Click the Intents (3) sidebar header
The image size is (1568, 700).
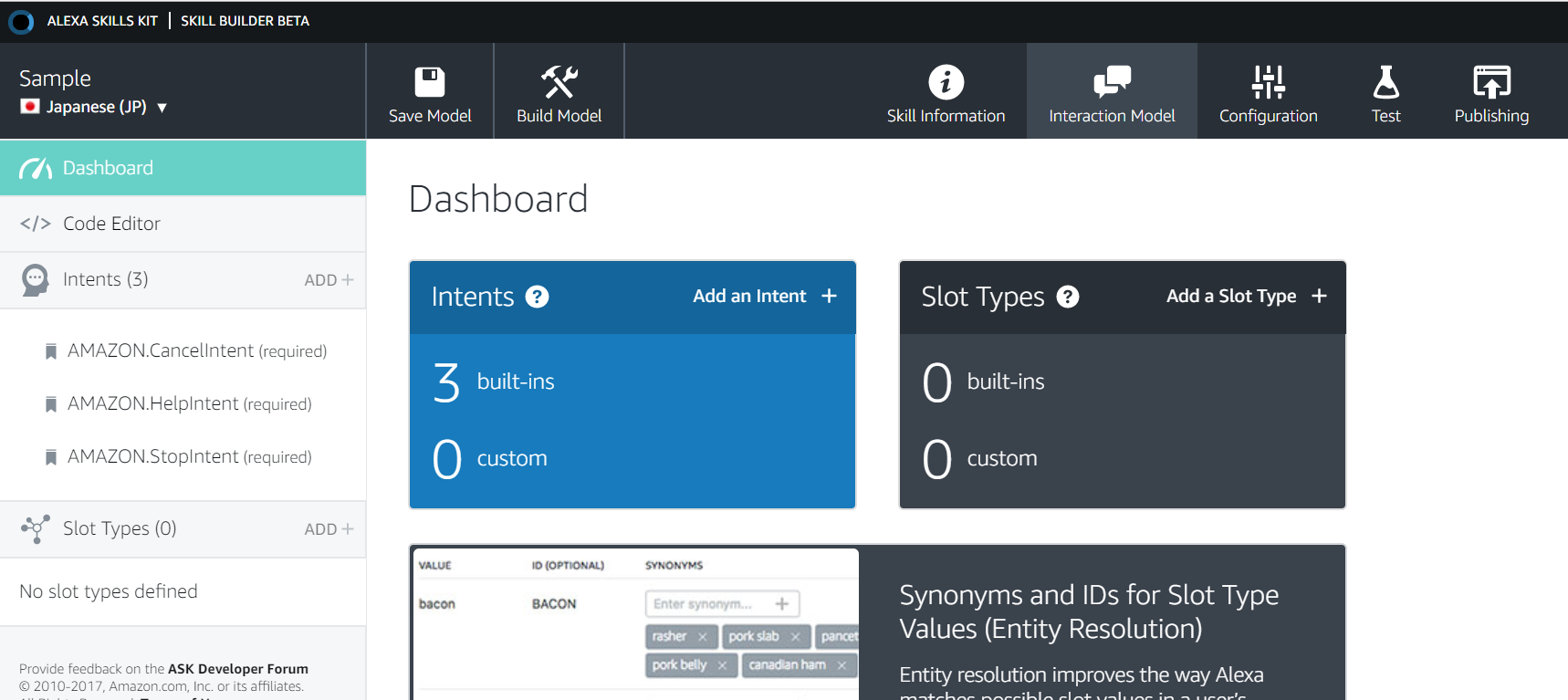105,279
